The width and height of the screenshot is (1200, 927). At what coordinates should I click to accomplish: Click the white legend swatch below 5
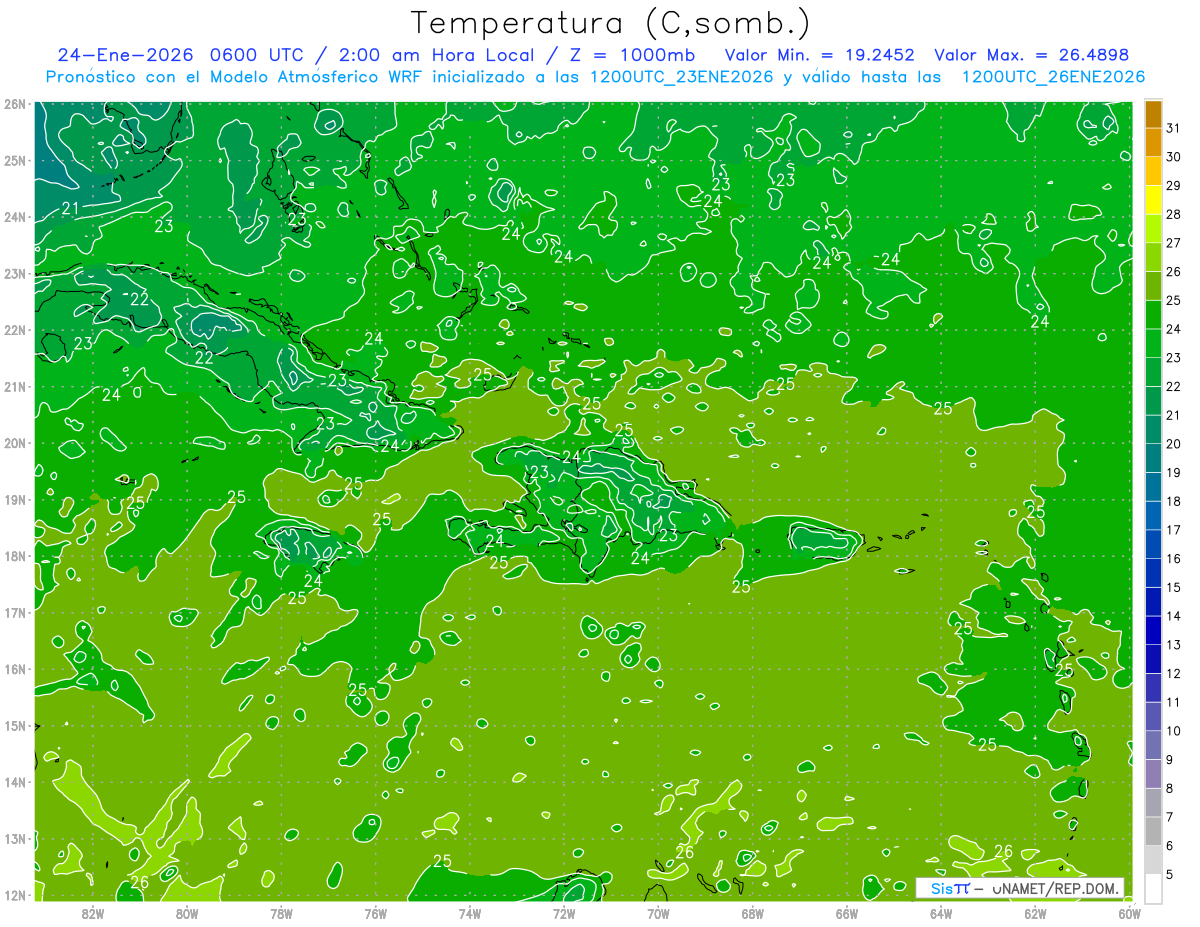tap(1153, 888)
